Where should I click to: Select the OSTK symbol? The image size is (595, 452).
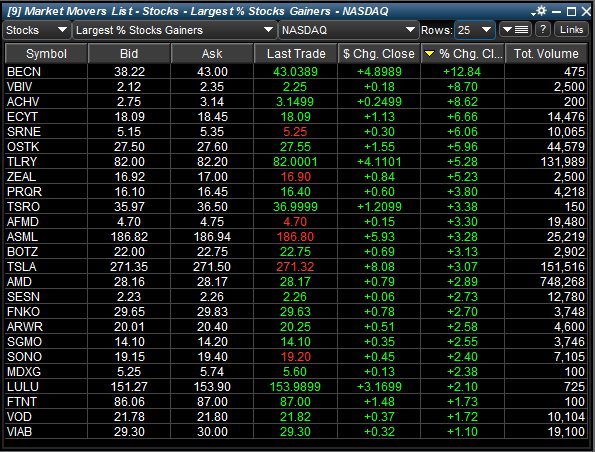pos(23,147)
